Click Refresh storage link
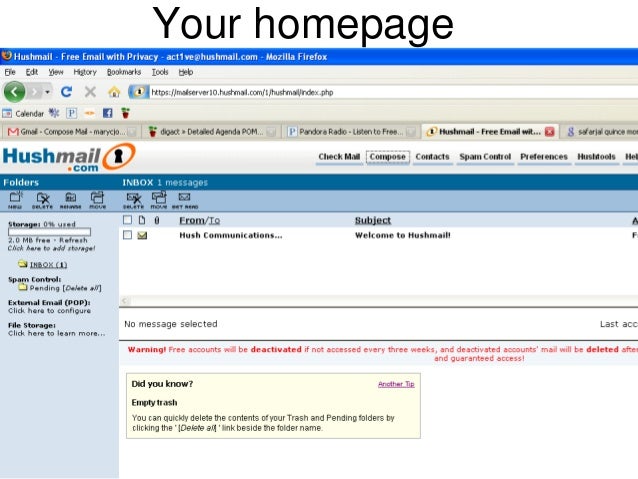This screenshot has width=638, height=479. 73,240
